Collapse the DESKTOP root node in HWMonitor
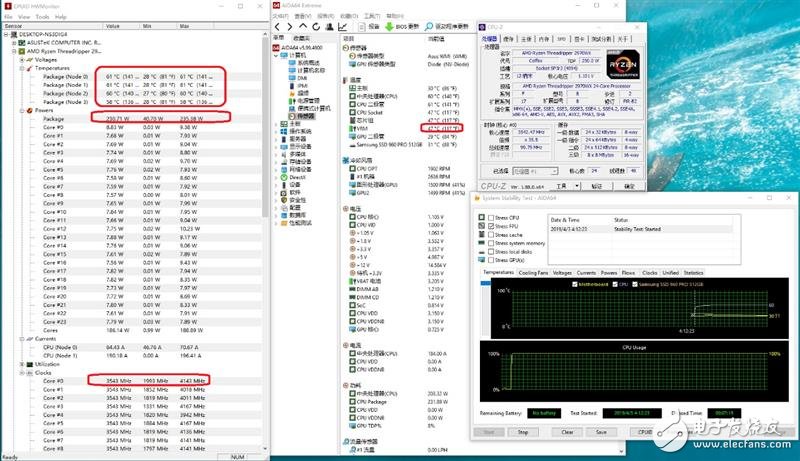This screenshot has height=461, width=800. 6,35
